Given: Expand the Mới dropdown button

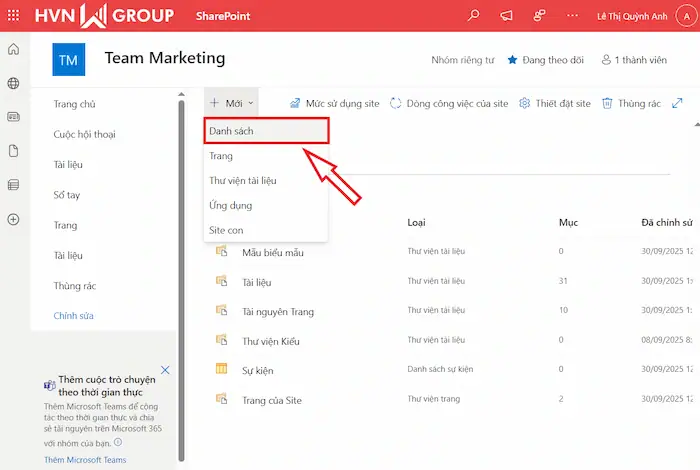Looking at the screenshot, I should coord(232,103).
